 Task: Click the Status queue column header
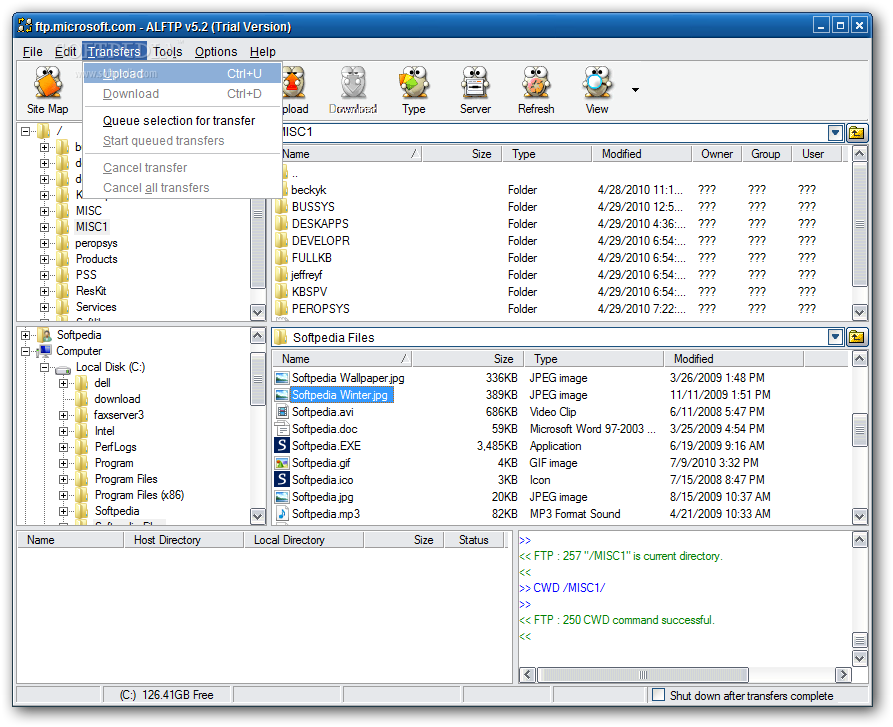tap(474, 540)
